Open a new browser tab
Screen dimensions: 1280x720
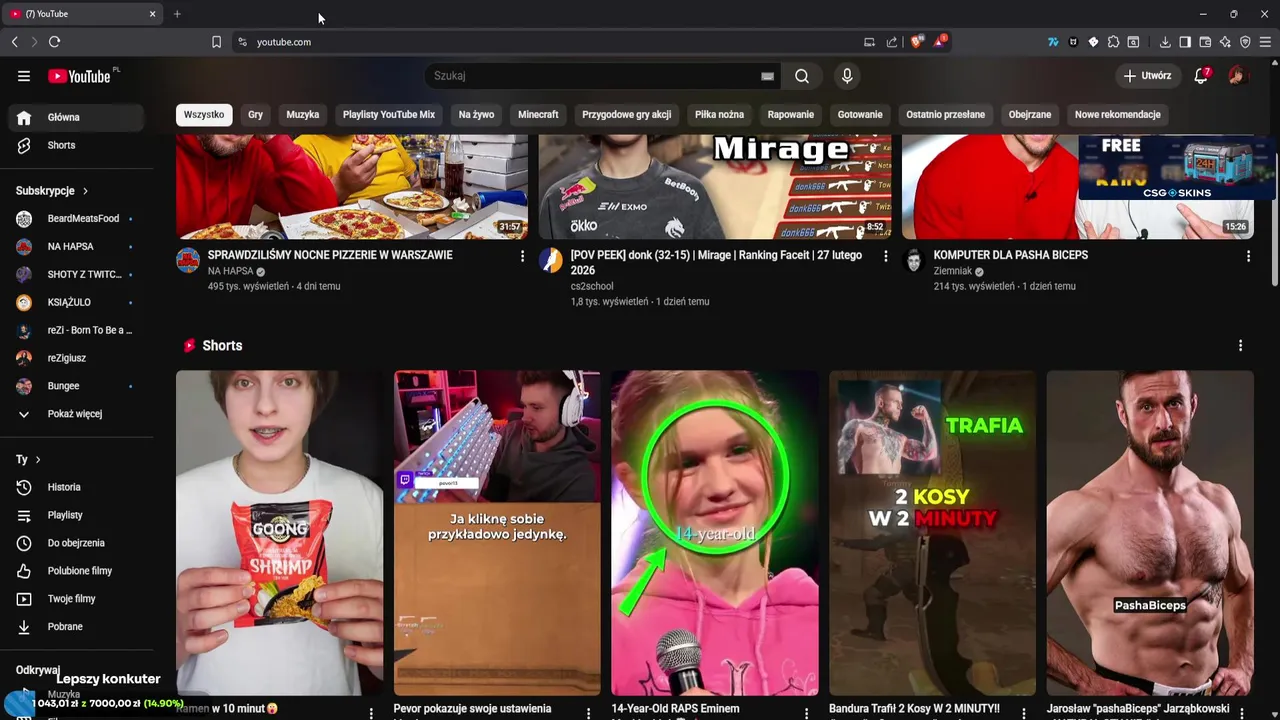tap(177, 14)
